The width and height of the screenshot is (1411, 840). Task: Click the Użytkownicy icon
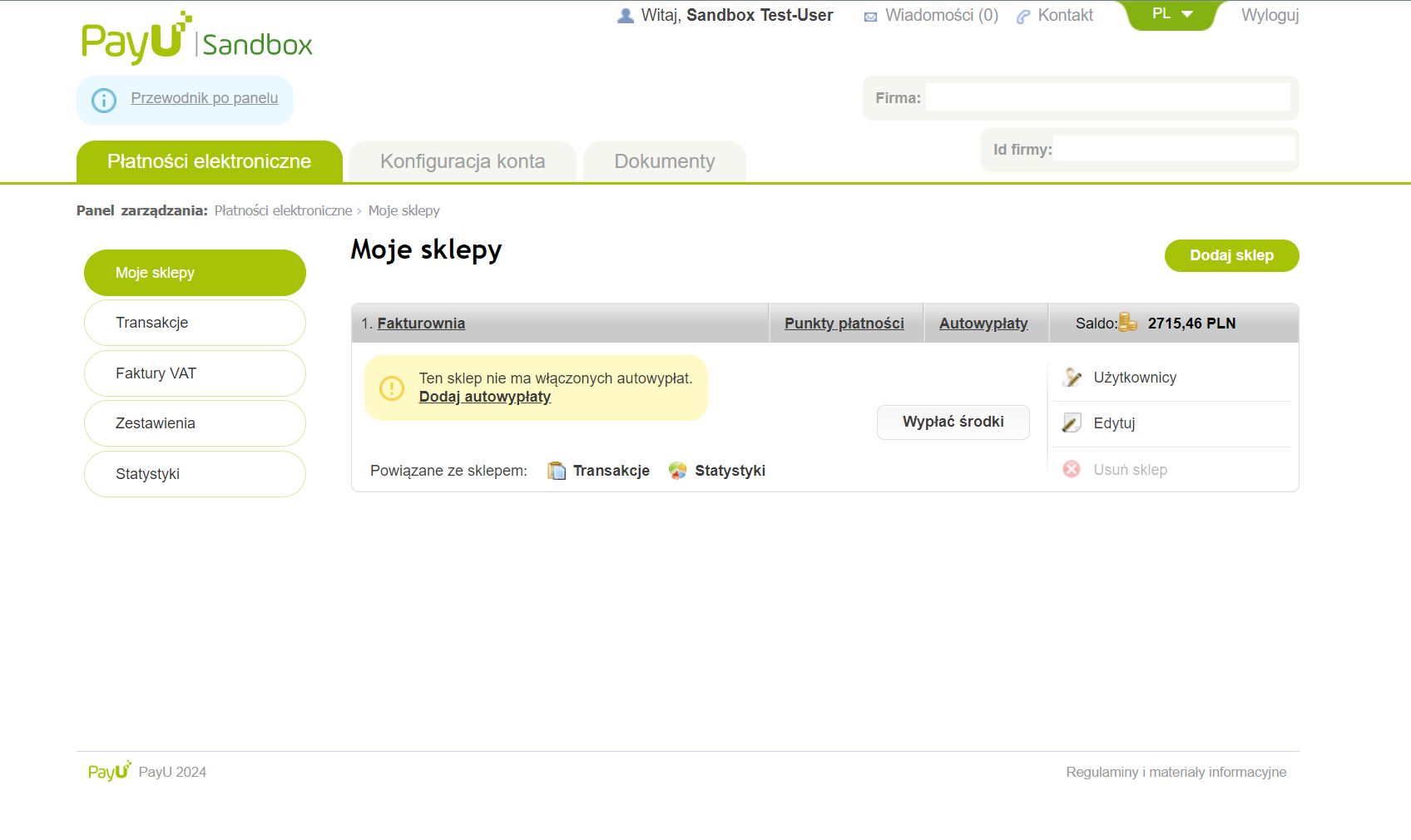pos(1072,378)
